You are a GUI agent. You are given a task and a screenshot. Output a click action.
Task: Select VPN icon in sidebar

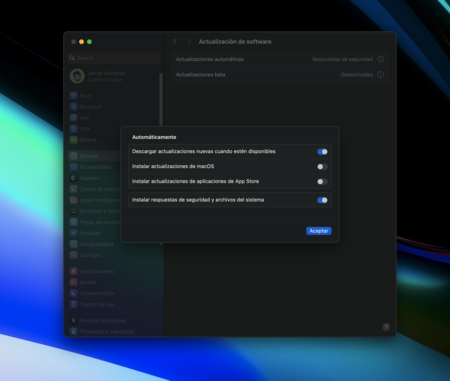(x=74, y=129)
